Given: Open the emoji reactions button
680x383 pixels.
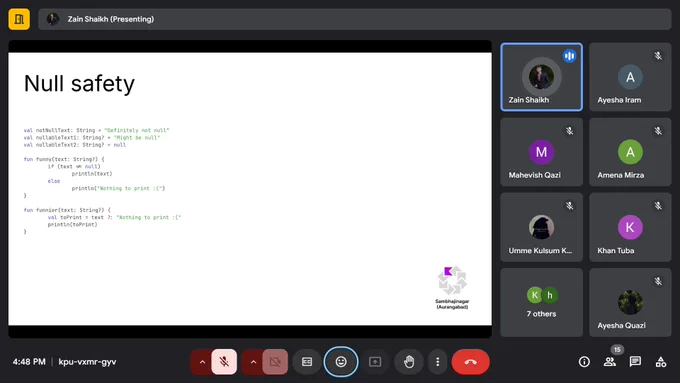Looking at the screenshot, I should pyautogui.click(x=341, y=361).
